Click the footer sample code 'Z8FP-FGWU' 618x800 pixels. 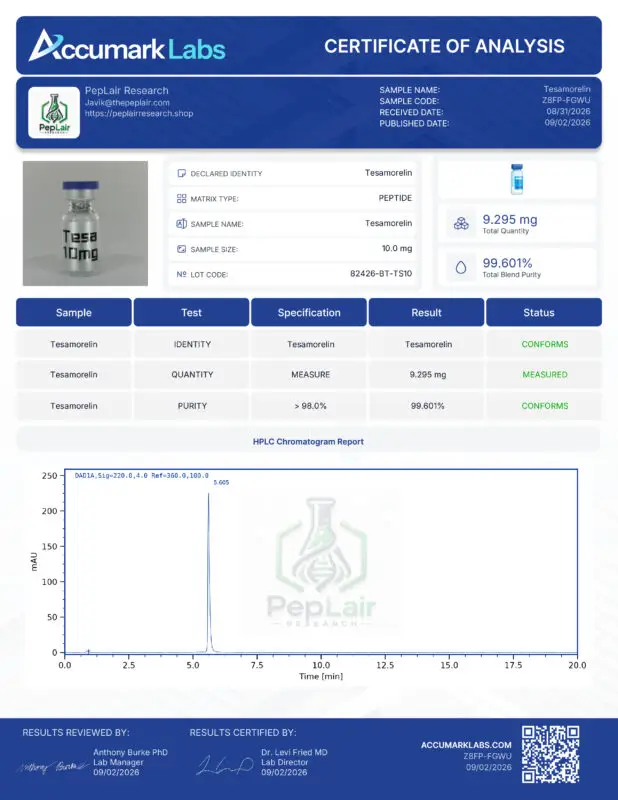coord(487,756)
